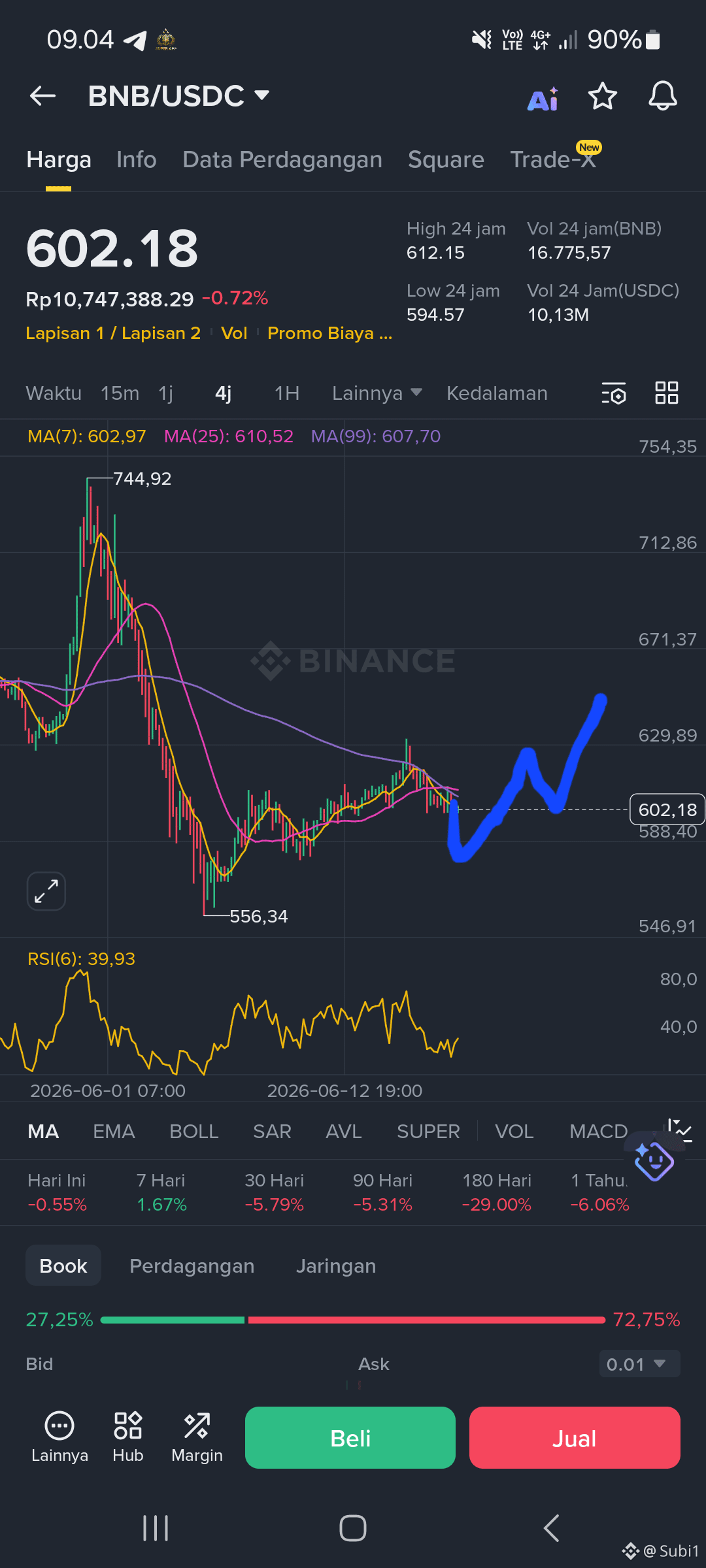The width and height of the screenshot is (706, 1568).
Task: Tap the large 602.18 price
Action: [x=112, y=248]
